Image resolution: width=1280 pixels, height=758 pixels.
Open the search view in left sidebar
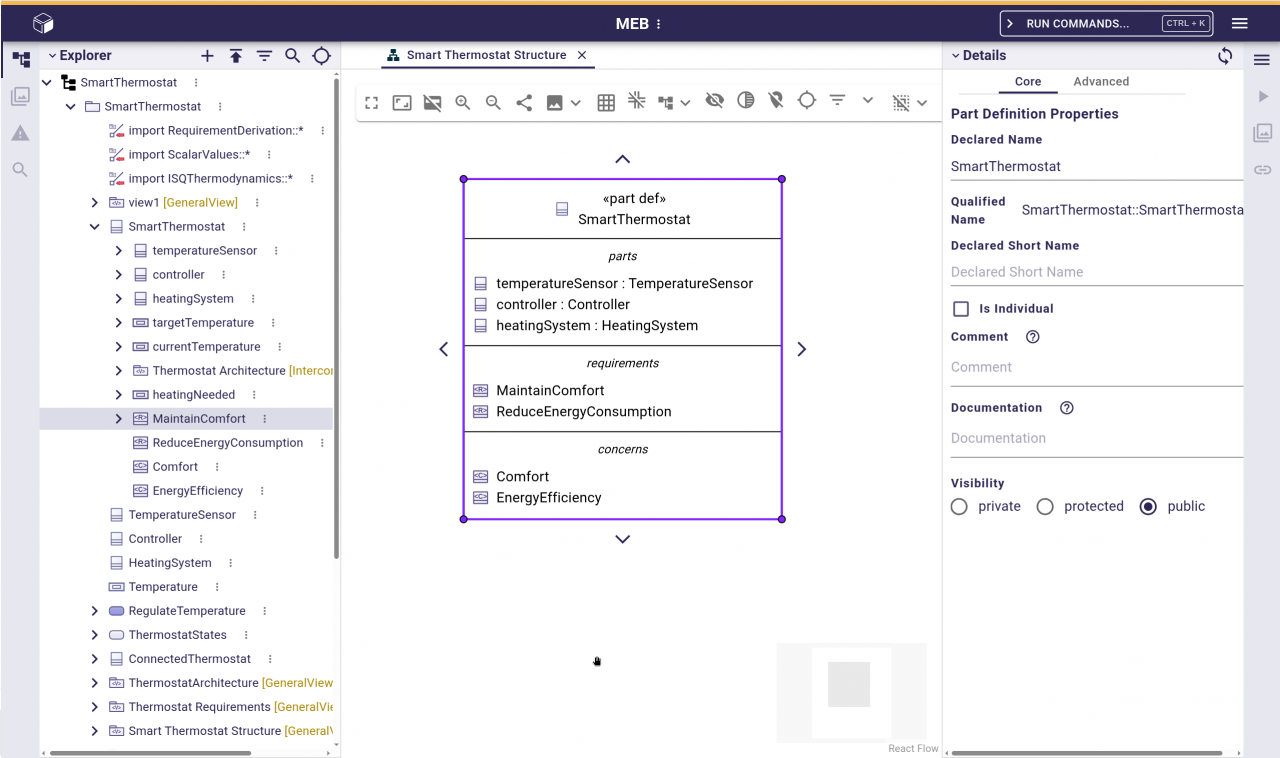pyautogui.click(x=20, y=170)
